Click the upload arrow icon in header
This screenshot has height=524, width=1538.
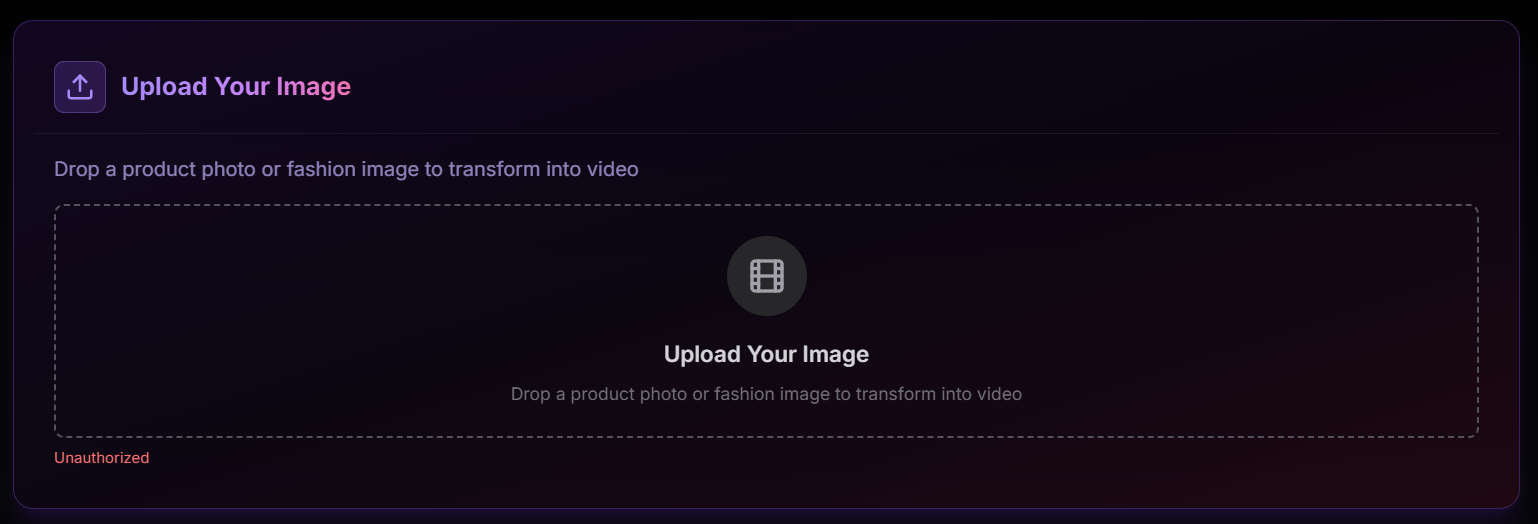click(80, 87)
